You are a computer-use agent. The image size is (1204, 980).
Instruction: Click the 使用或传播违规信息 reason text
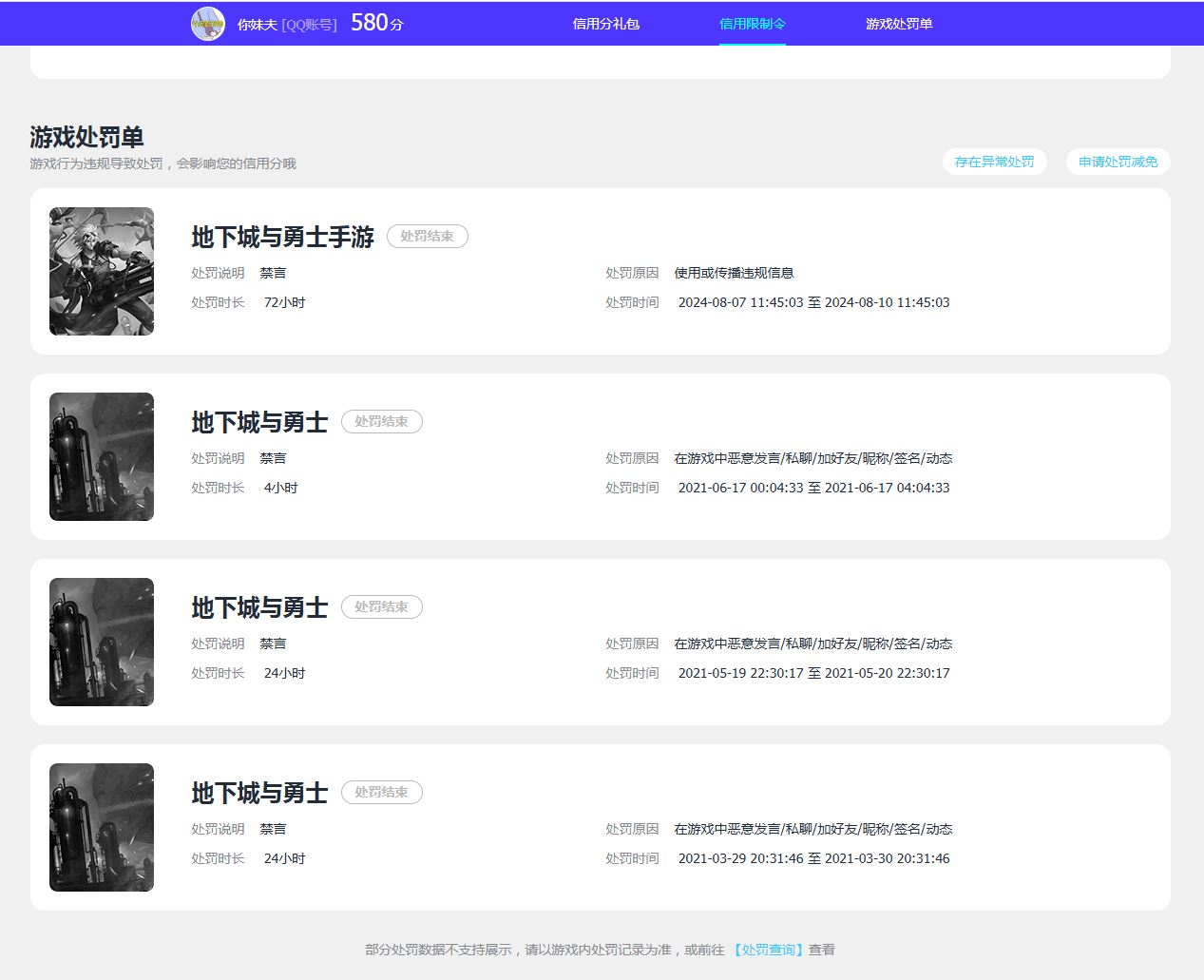[x=734, y=273]
